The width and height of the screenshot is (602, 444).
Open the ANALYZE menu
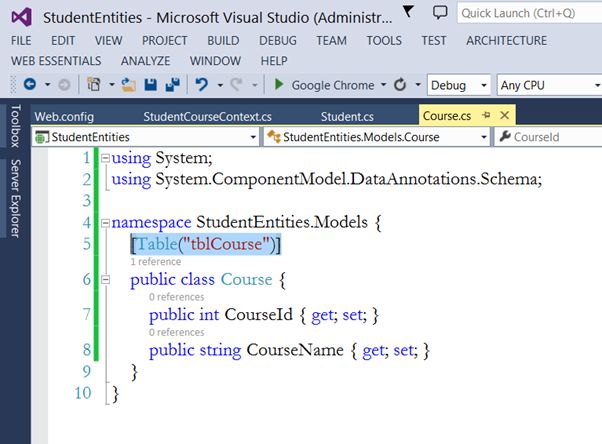pyautogui.click(x=146, y=61)
